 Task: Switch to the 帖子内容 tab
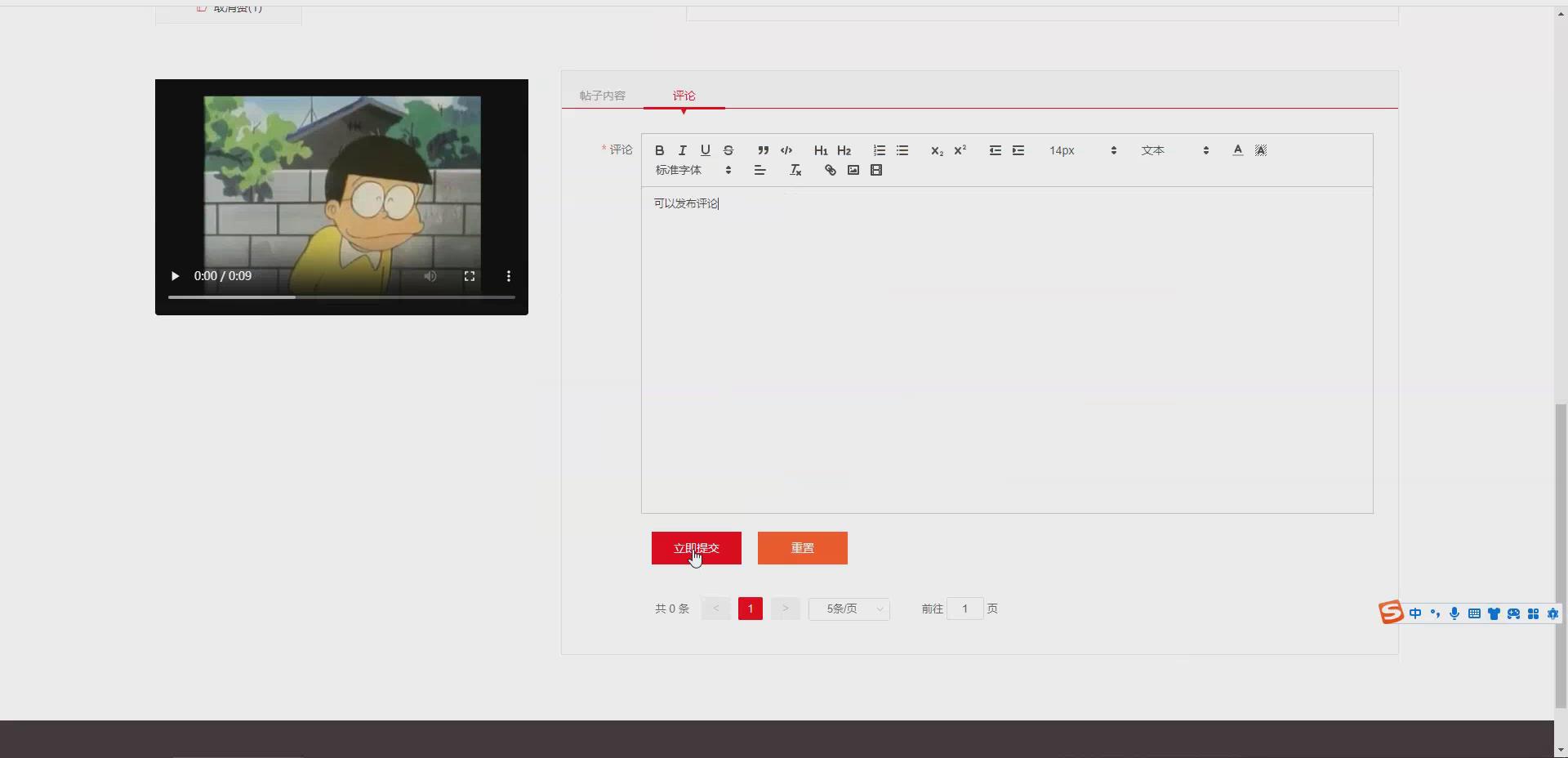[603, 96]
